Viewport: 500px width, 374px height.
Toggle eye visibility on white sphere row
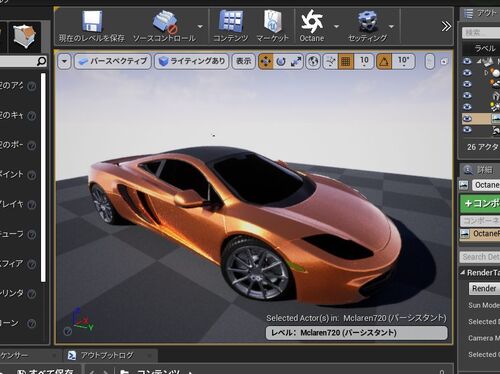tap(467, 73)
